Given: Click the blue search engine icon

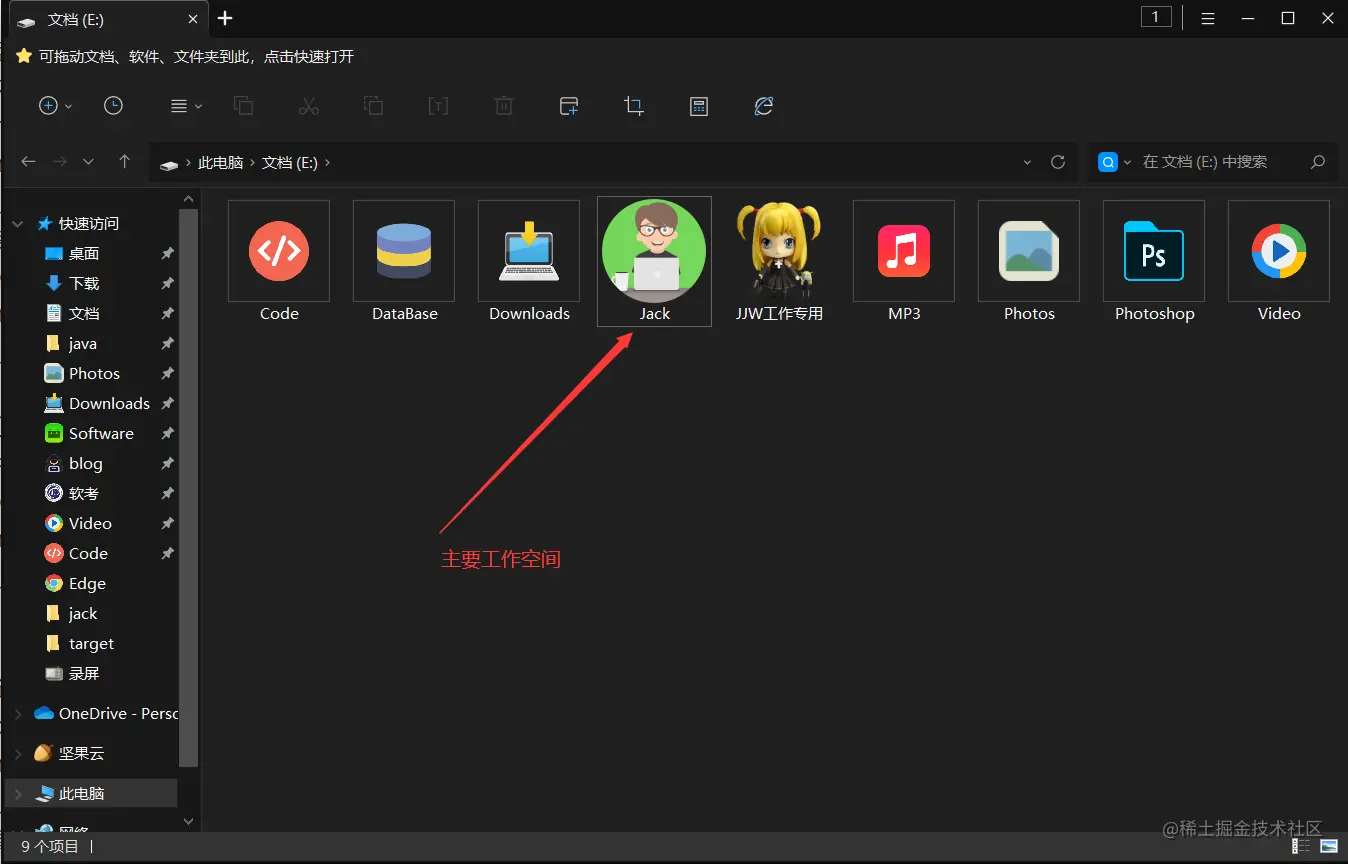Looking at the screenshot, I should [1107, 162].
